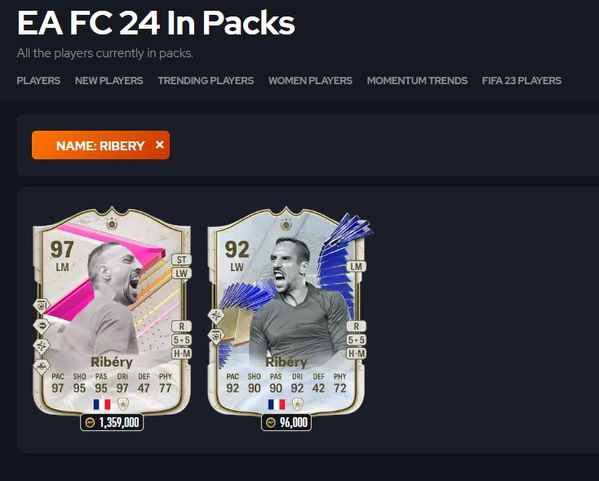Image resolution: width=599 pixels, height=481 pixels.
Task: Click the LW alternate position tag on 97 card
Action: pyautogui.click(x=181, y=274)
